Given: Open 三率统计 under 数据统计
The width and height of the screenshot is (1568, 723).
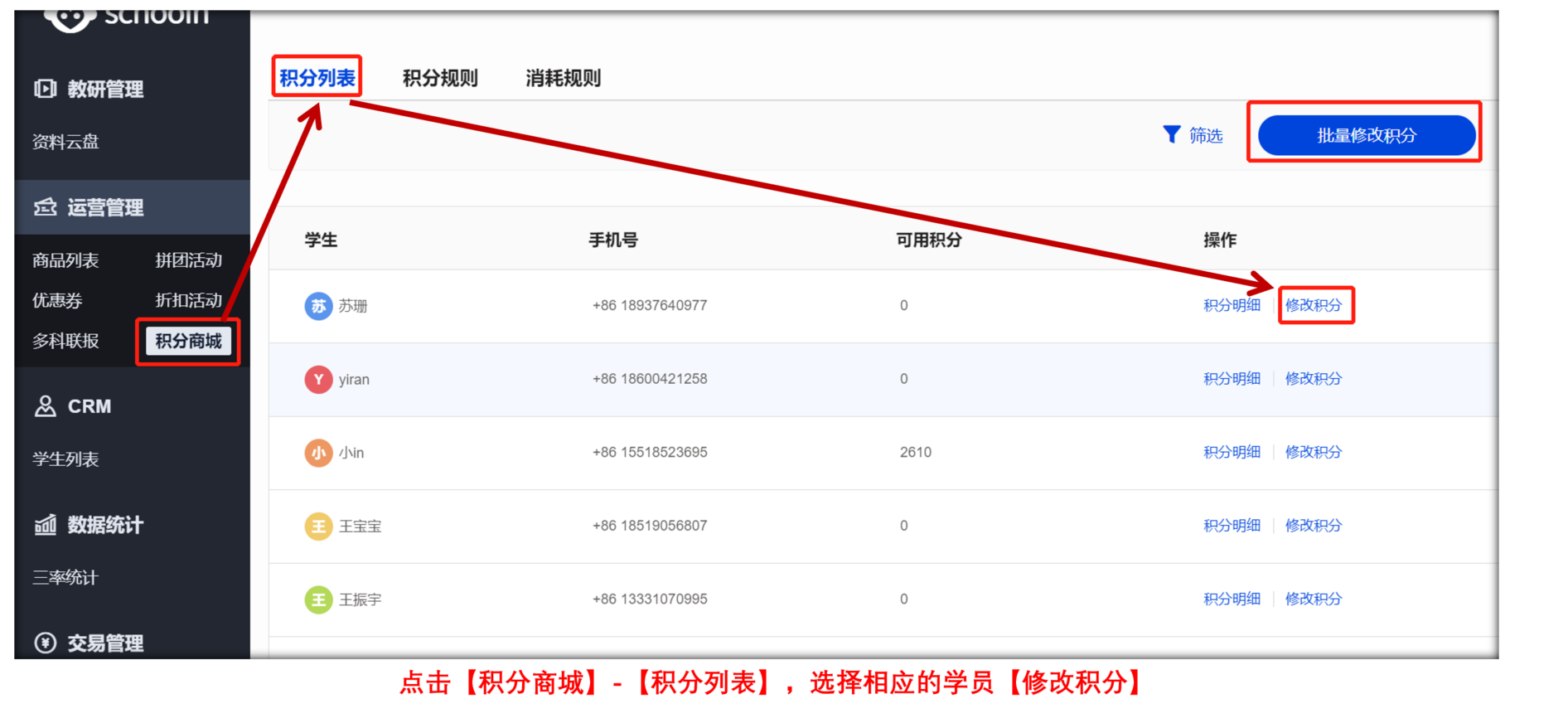Looking at the screenshot, I should 65,578.
